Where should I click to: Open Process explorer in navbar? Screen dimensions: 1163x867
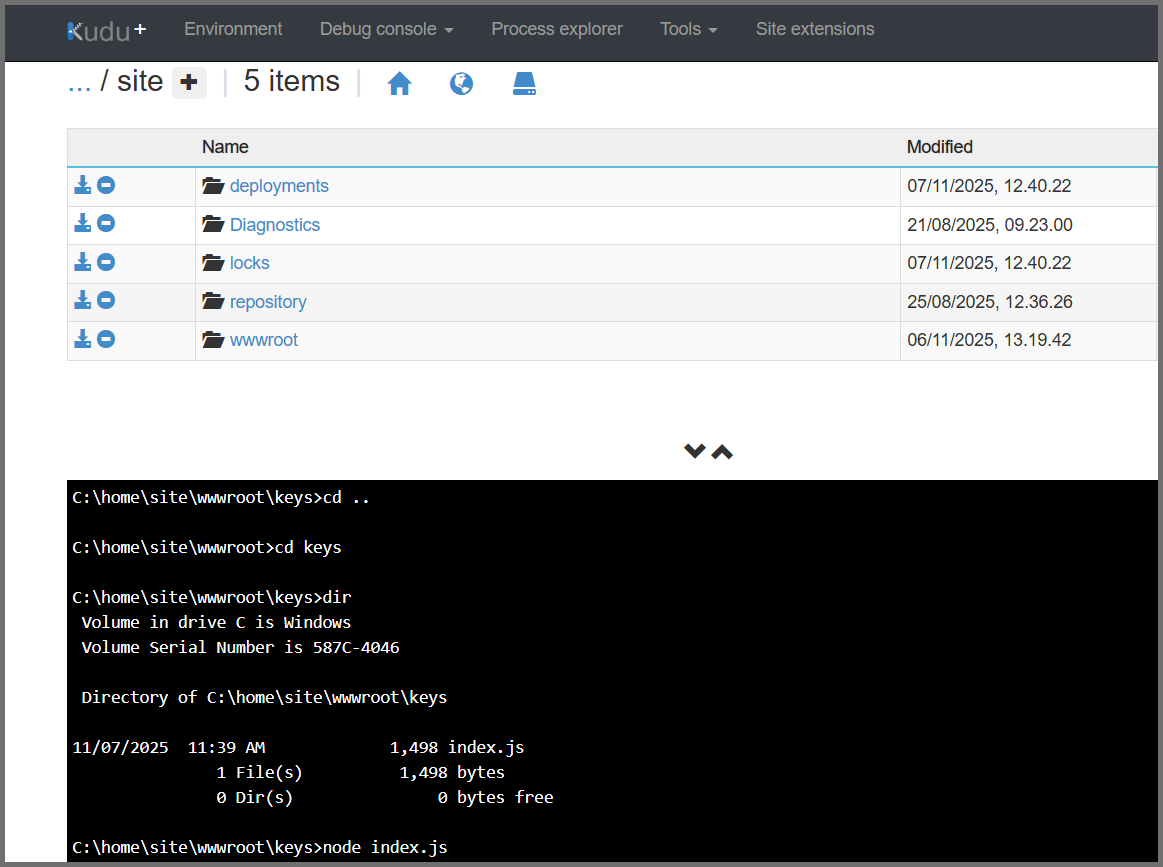(556, 29)
